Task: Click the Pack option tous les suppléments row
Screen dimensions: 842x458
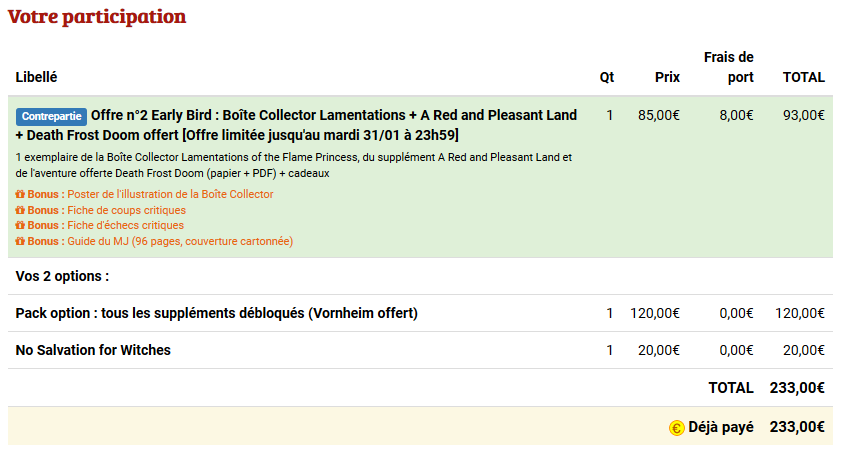Action: tap(217, 313)
